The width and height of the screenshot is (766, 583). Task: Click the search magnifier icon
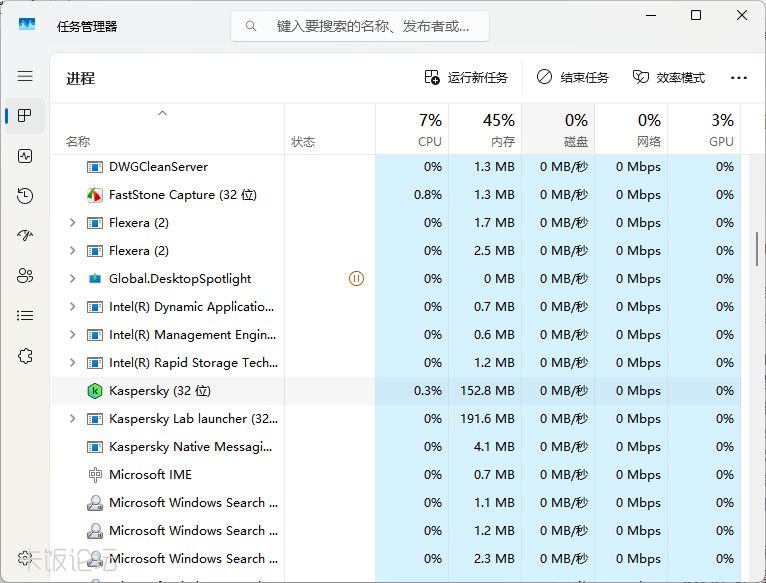click(x=251, y=26)
